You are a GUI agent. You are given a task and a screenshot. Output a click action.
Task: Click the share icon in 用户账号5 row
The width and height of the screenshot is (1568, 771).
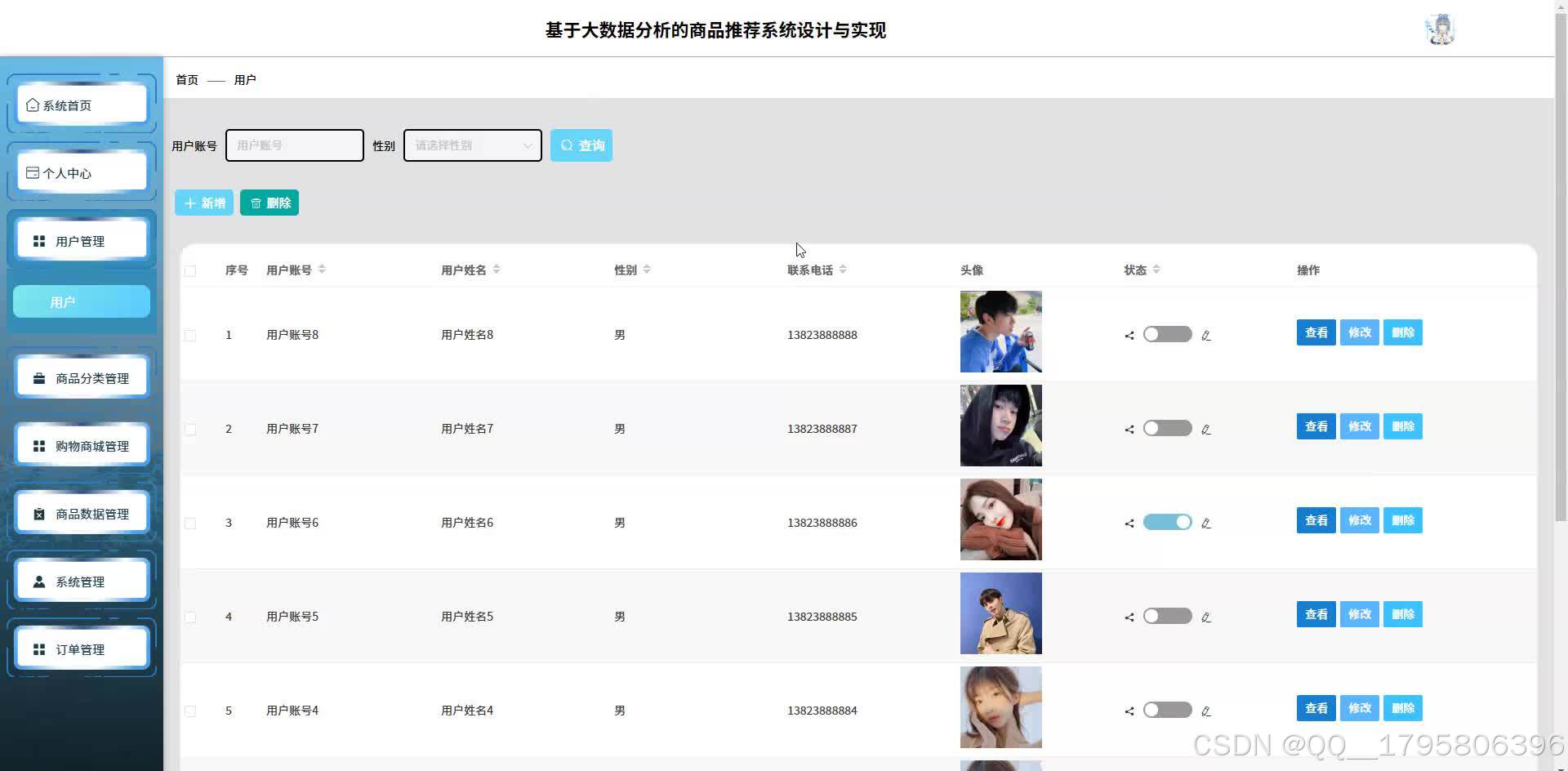pyautogui.click(x=1129, y=617)
